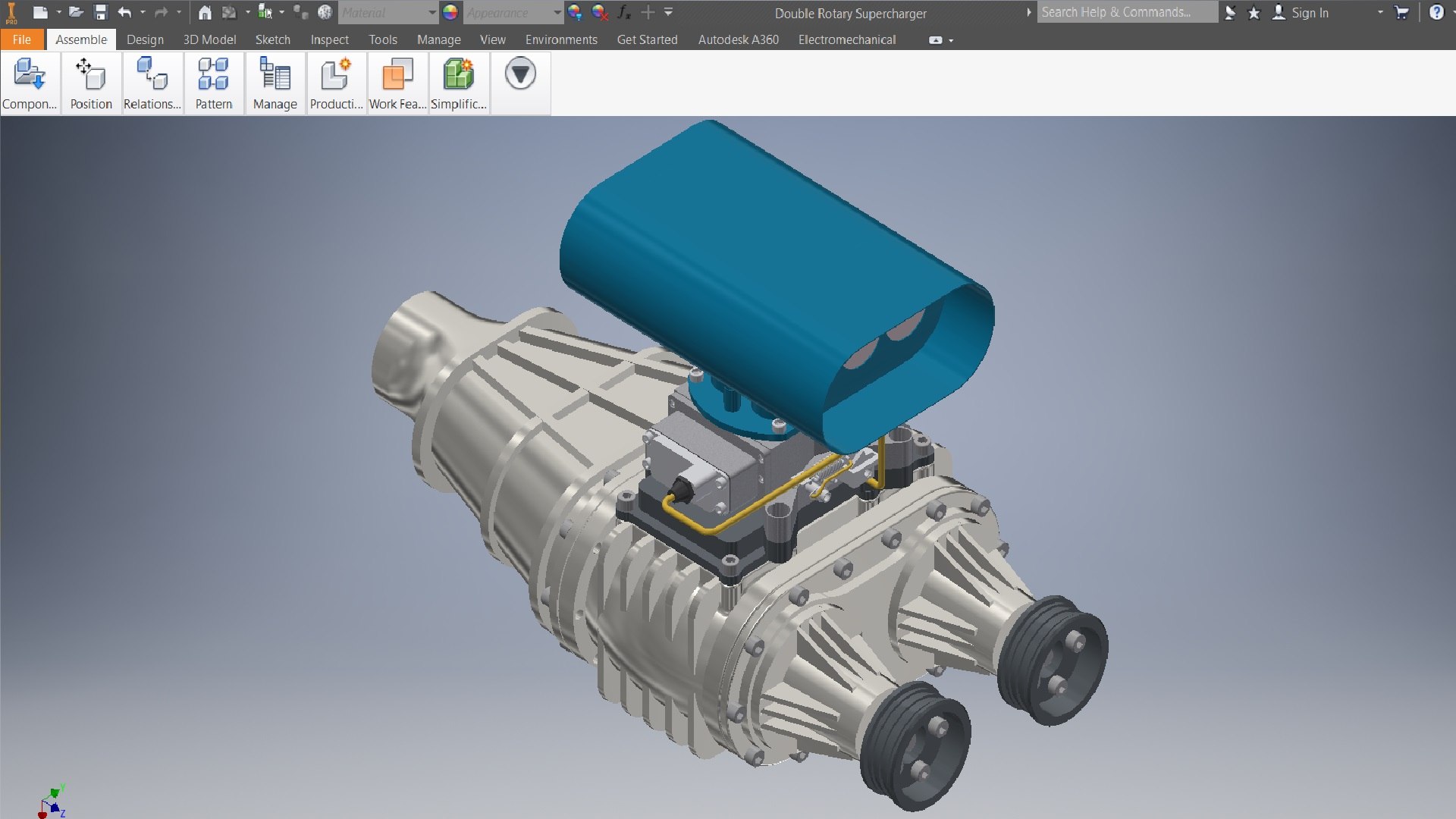Go to Home view icon
1456x819 pixels.
pos(205,12)
